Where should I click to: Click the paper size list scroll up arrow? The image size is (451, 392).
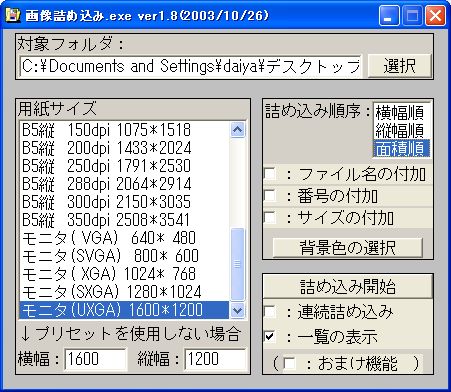(238, 130)
